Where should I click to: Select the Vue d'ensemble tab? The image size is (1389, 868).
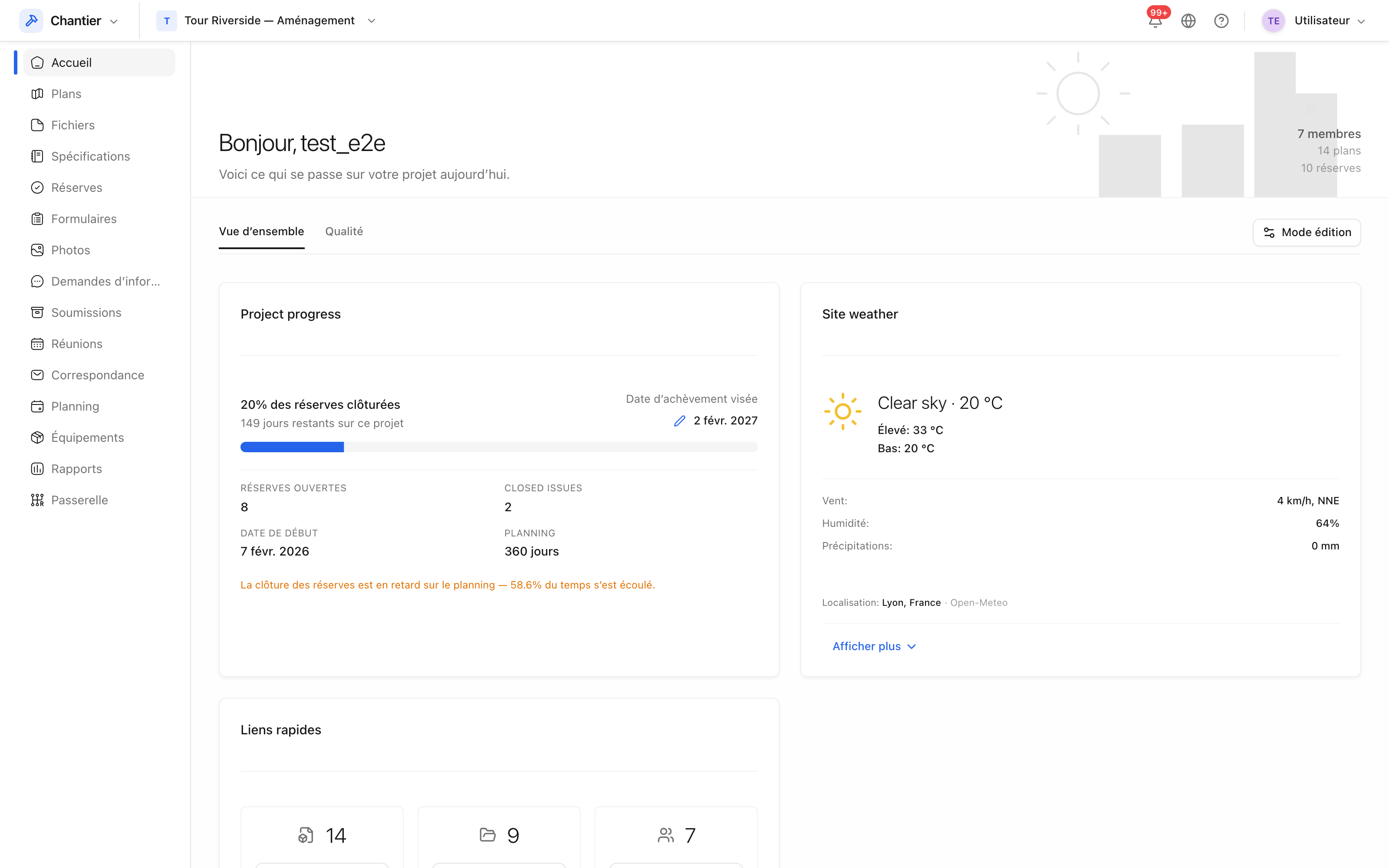click(261, 231)
